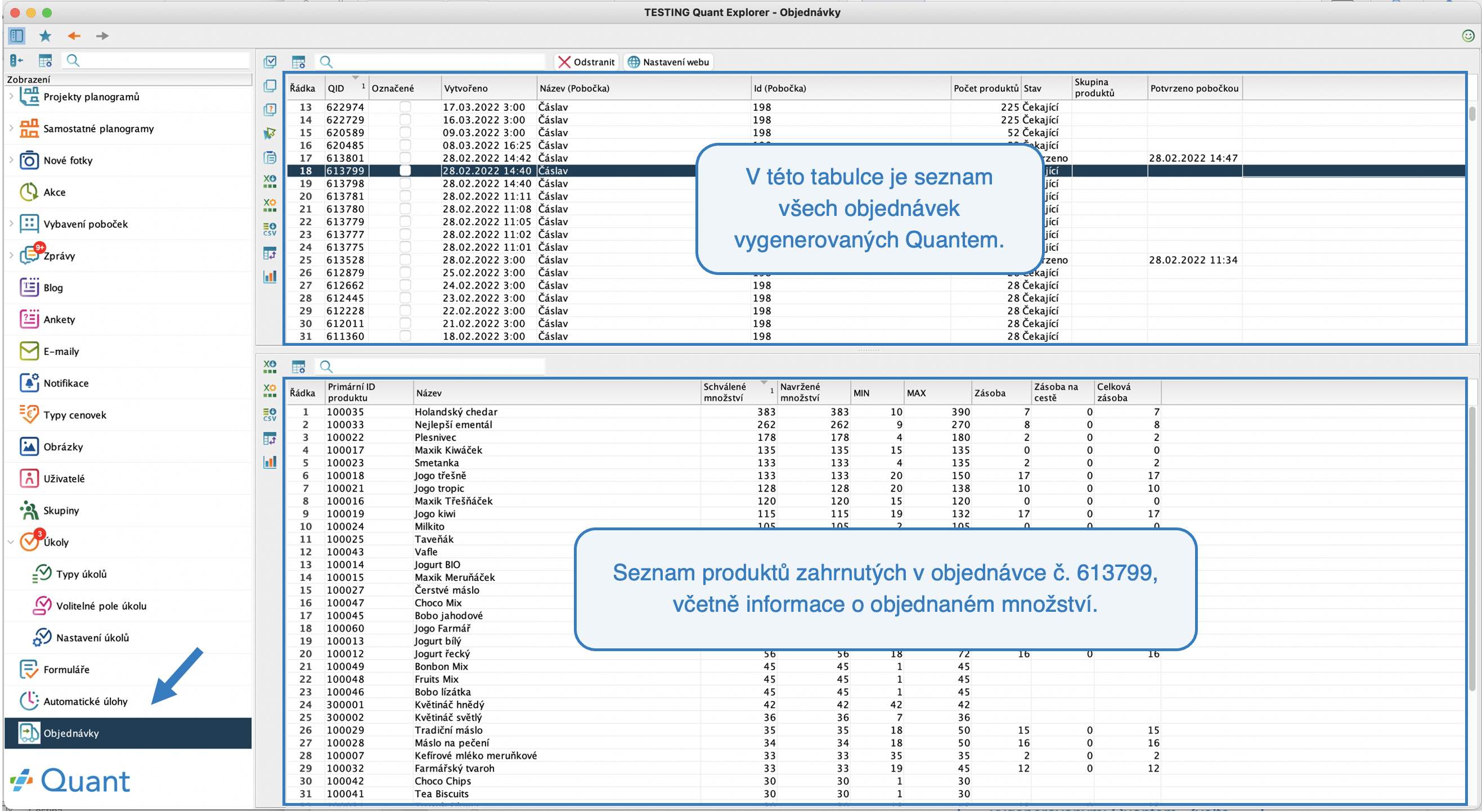Expand Nové fotky tree node
The width and height of the screenshot is (1482, 812).
click(x=11, y=160)
